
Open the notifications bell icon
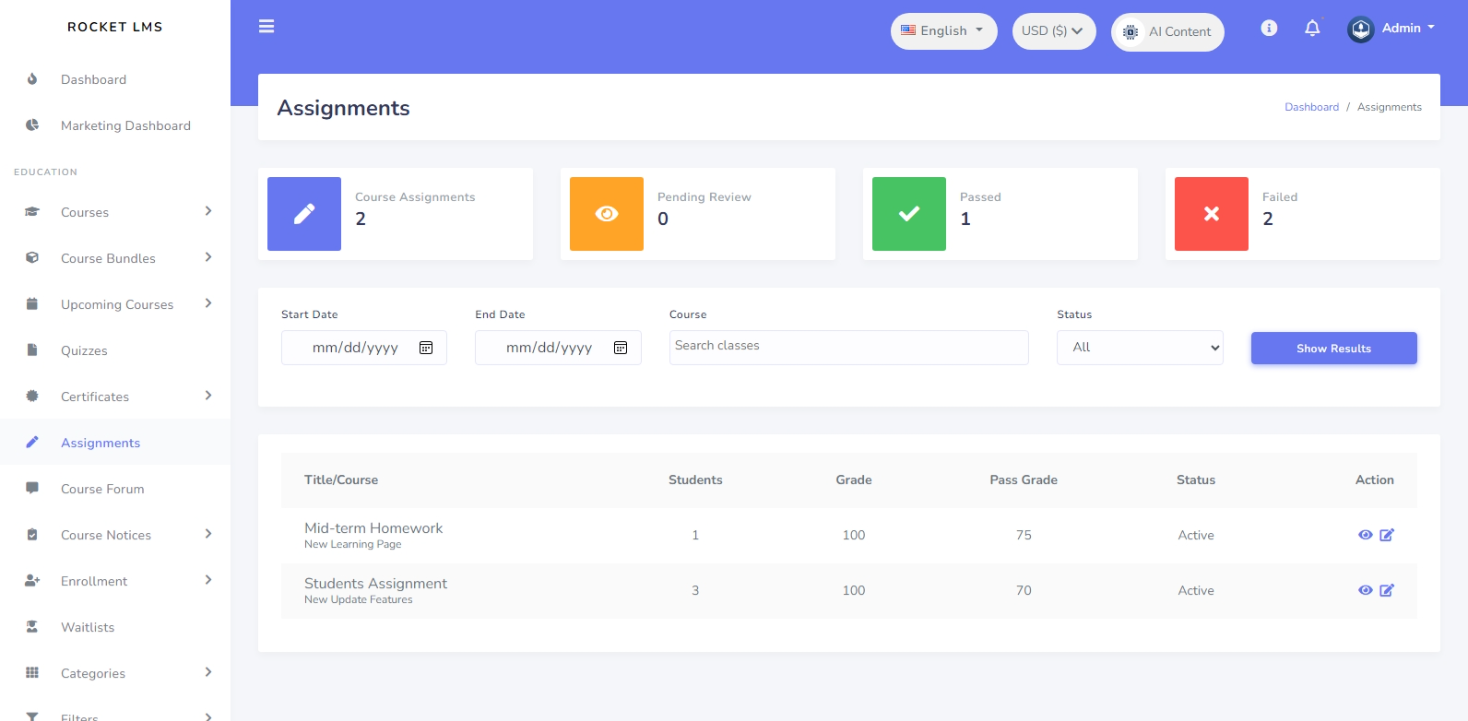(x=1313, y=28)
